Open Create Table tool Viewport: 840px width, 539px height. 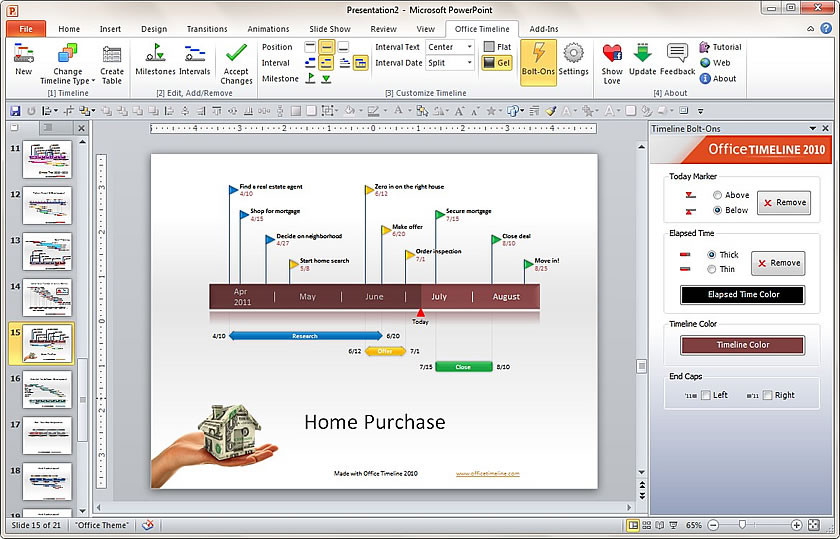pos(111,64)
